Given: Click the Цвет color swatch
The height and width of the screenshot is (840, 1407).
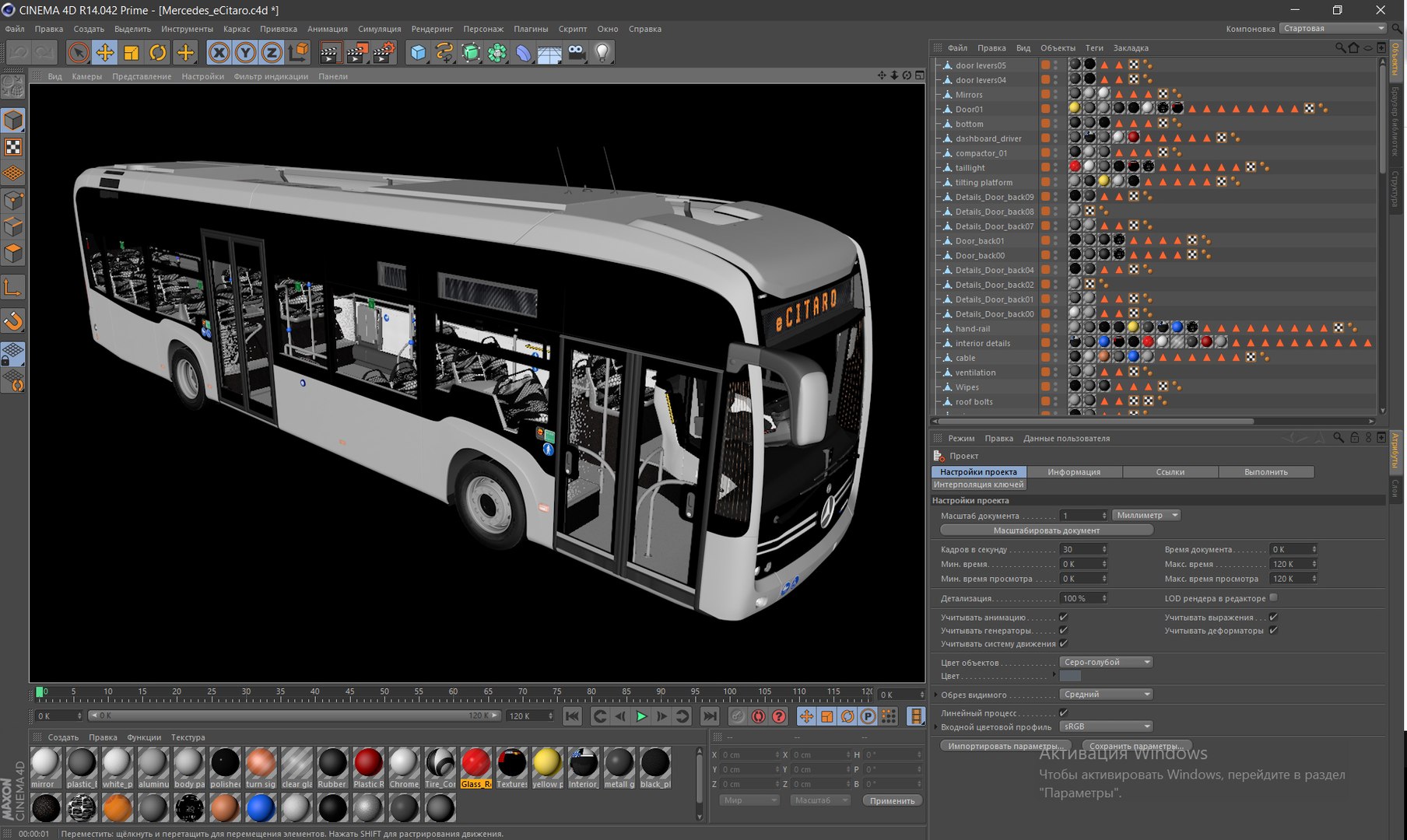Looking at the screenshot, I should pos(1071,676).
